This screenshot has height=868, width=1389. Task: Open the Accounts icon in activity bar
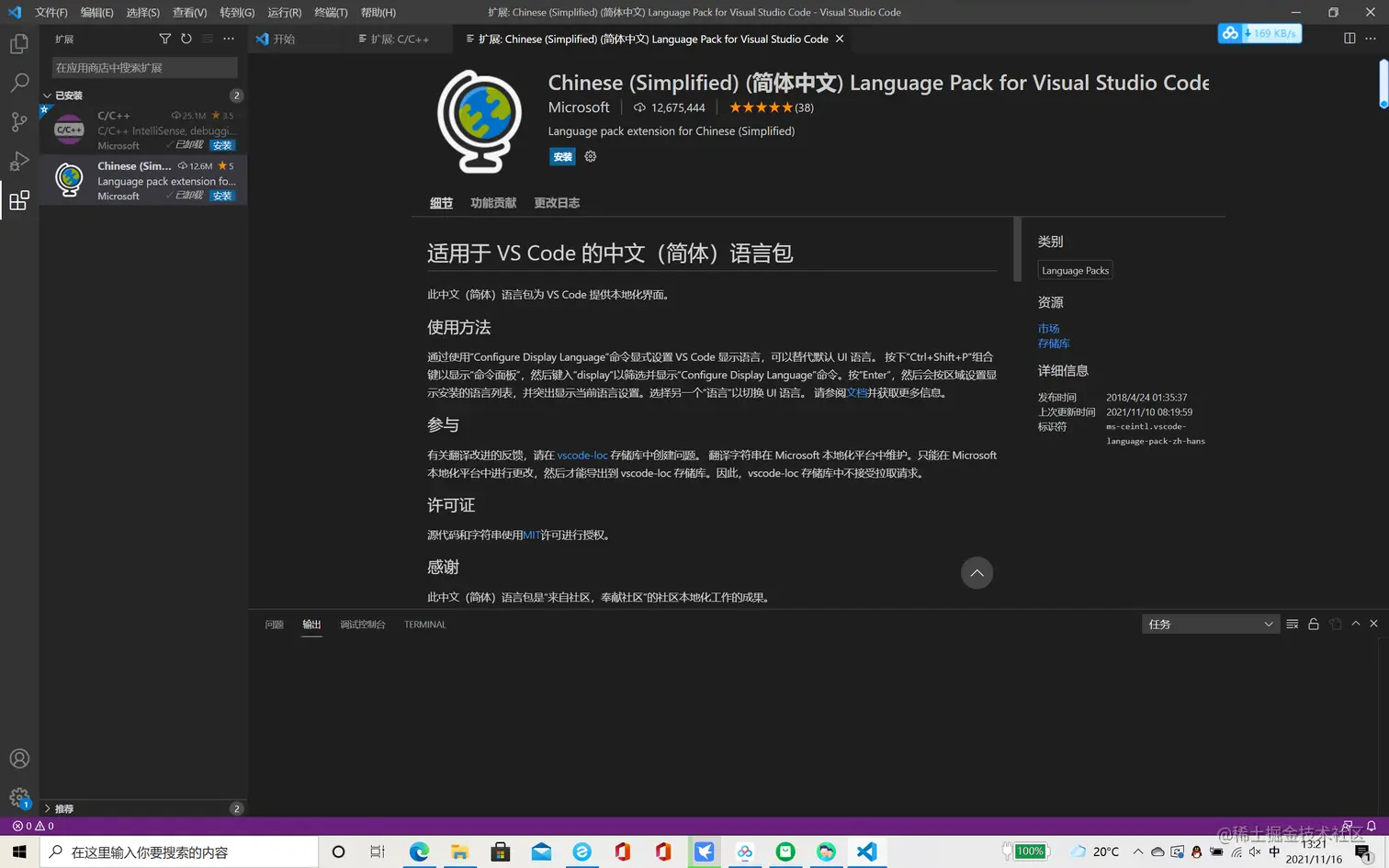pos(19,759)
